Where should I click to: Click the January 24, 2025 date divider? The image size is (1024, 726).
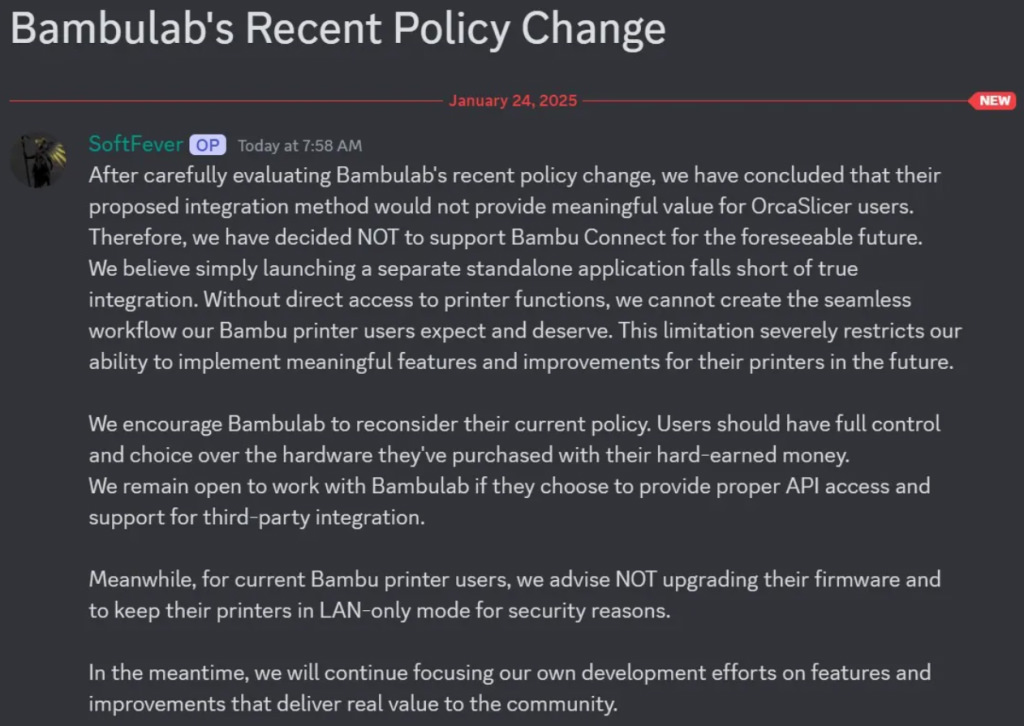[513, 101]
